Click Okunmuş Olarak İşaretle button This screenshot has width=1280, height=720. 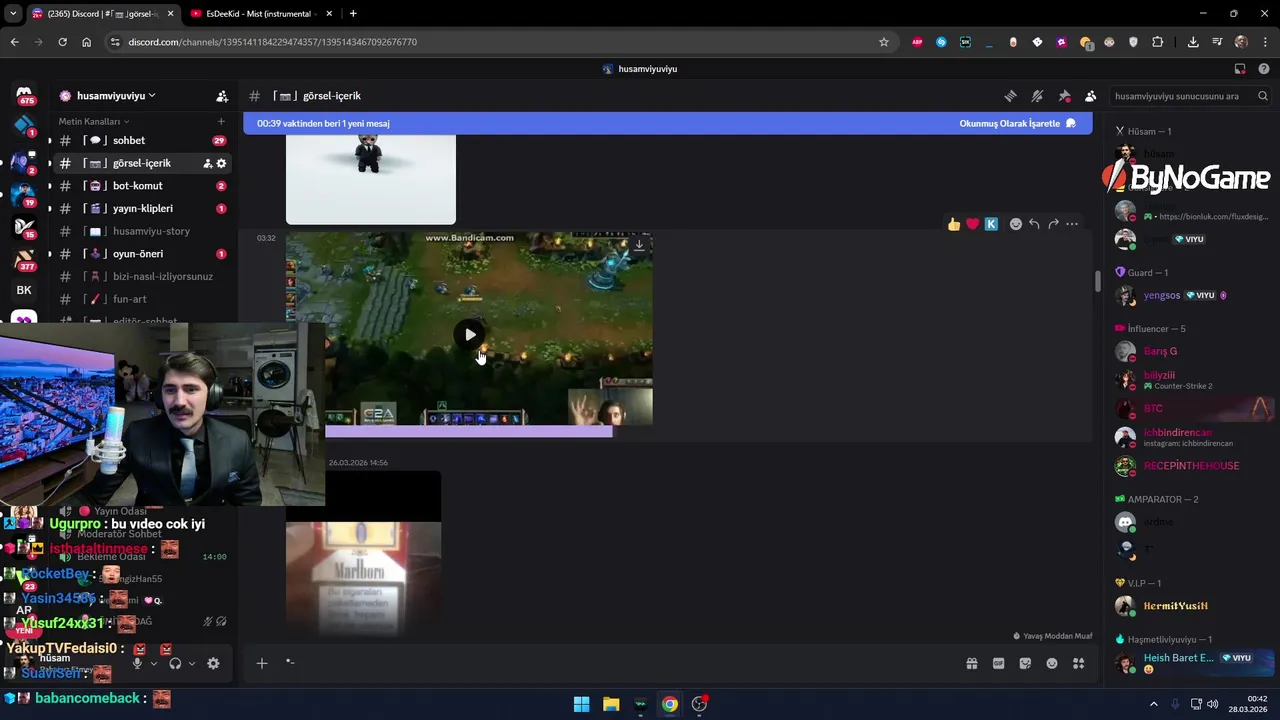[x=1018, y=124]
